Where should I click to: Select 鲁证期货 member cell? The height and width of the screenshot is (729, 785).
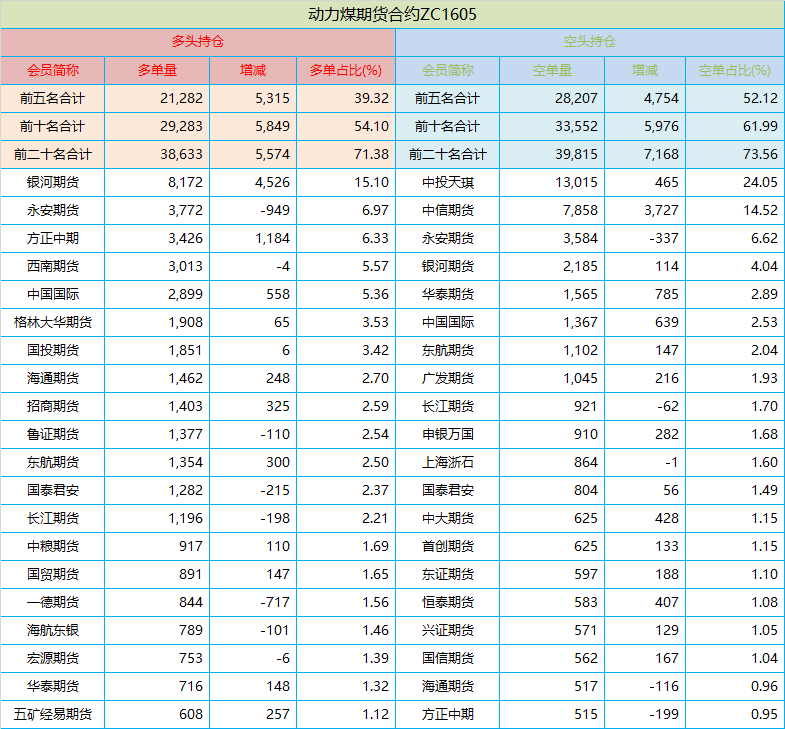point(53,435)
